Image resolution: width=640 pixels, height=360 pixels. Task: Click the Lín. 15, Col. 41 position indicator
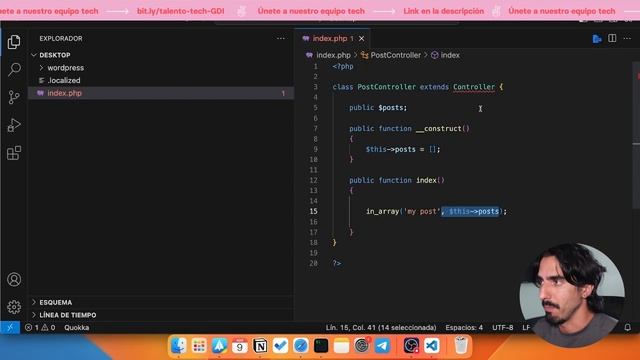click(381, 327)
